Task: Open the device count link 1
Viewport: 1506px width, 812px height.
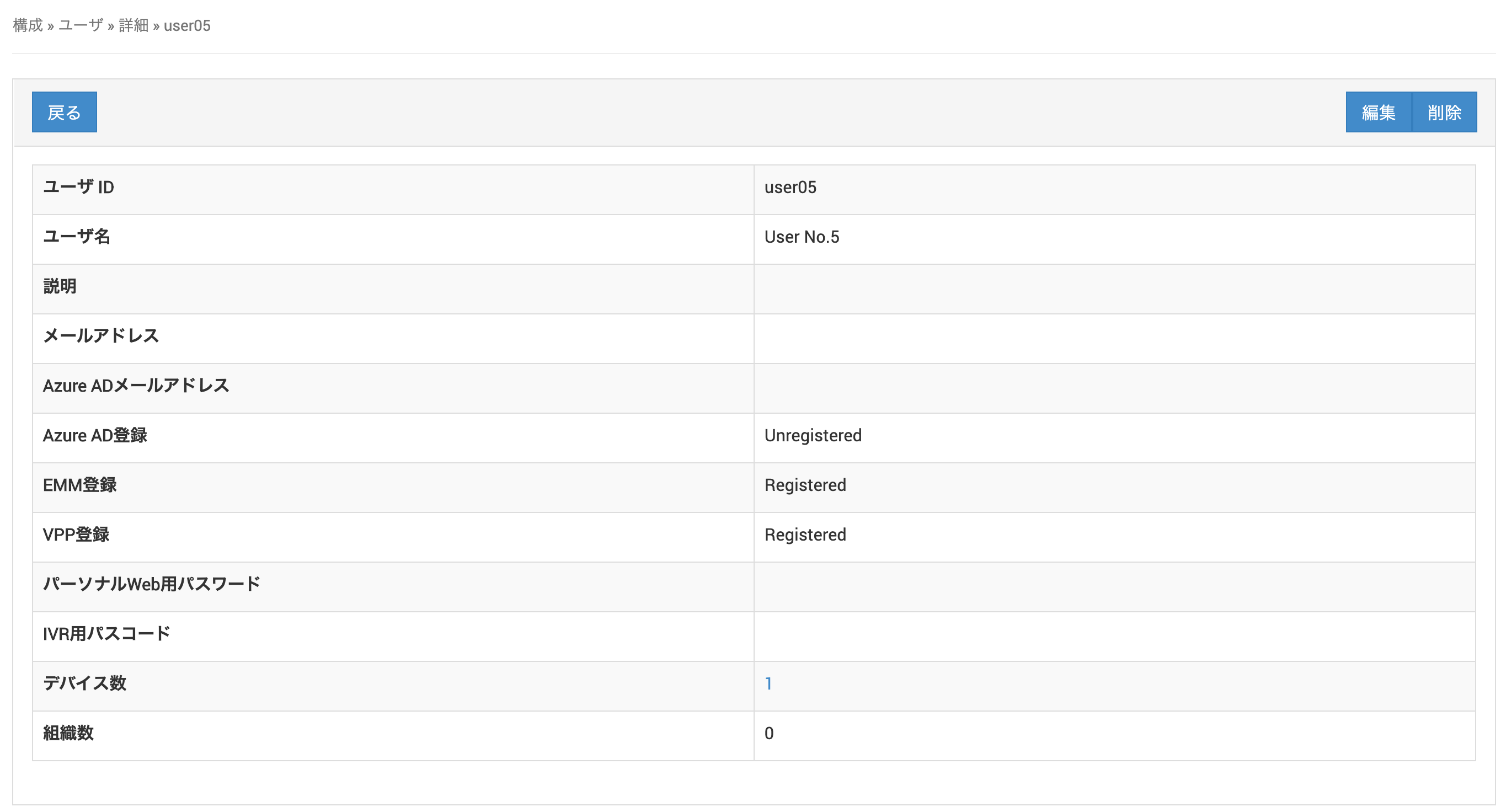Action: [768, 683]
